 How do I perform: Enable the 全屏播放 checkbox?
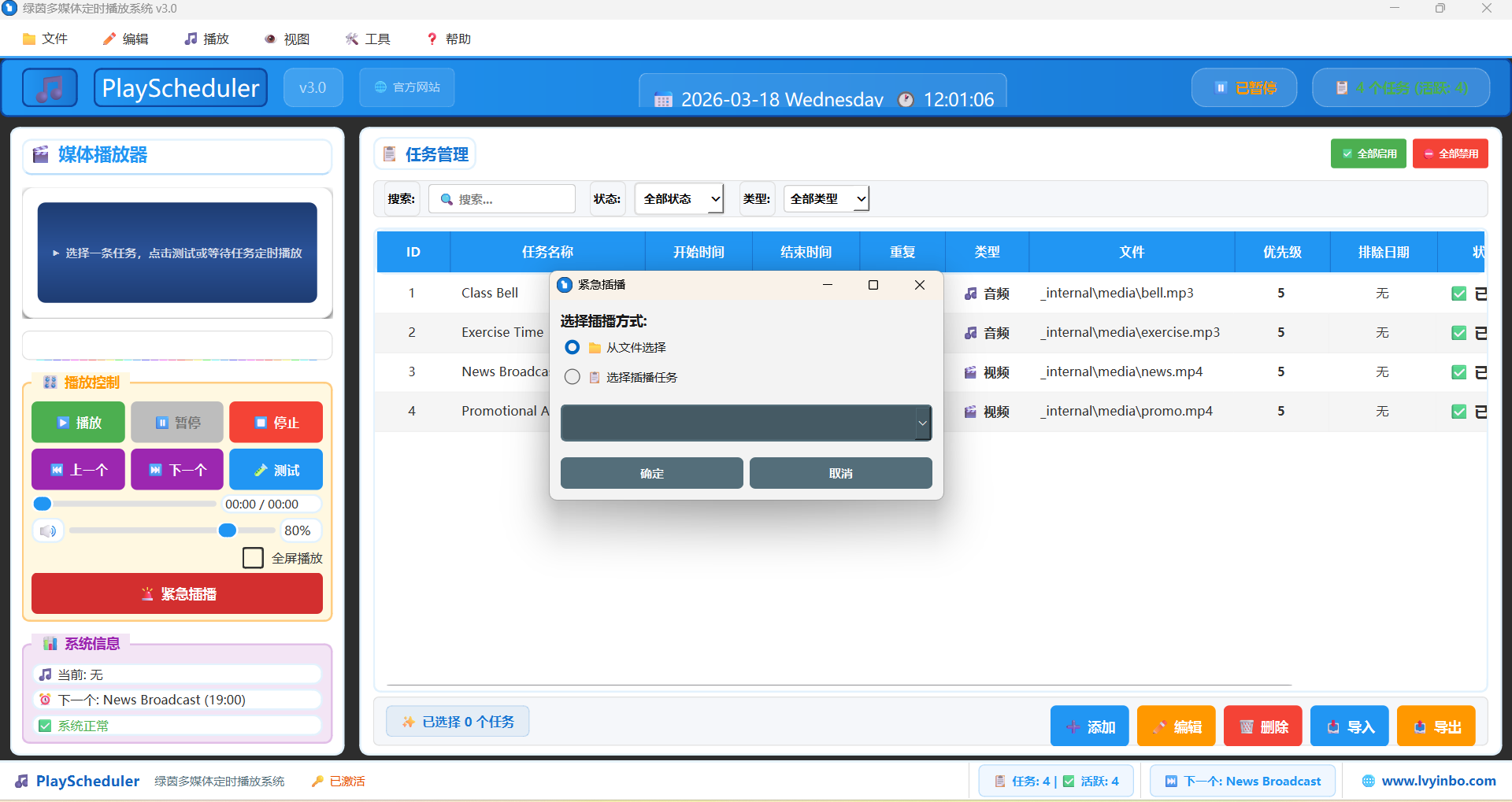(253, 557)
